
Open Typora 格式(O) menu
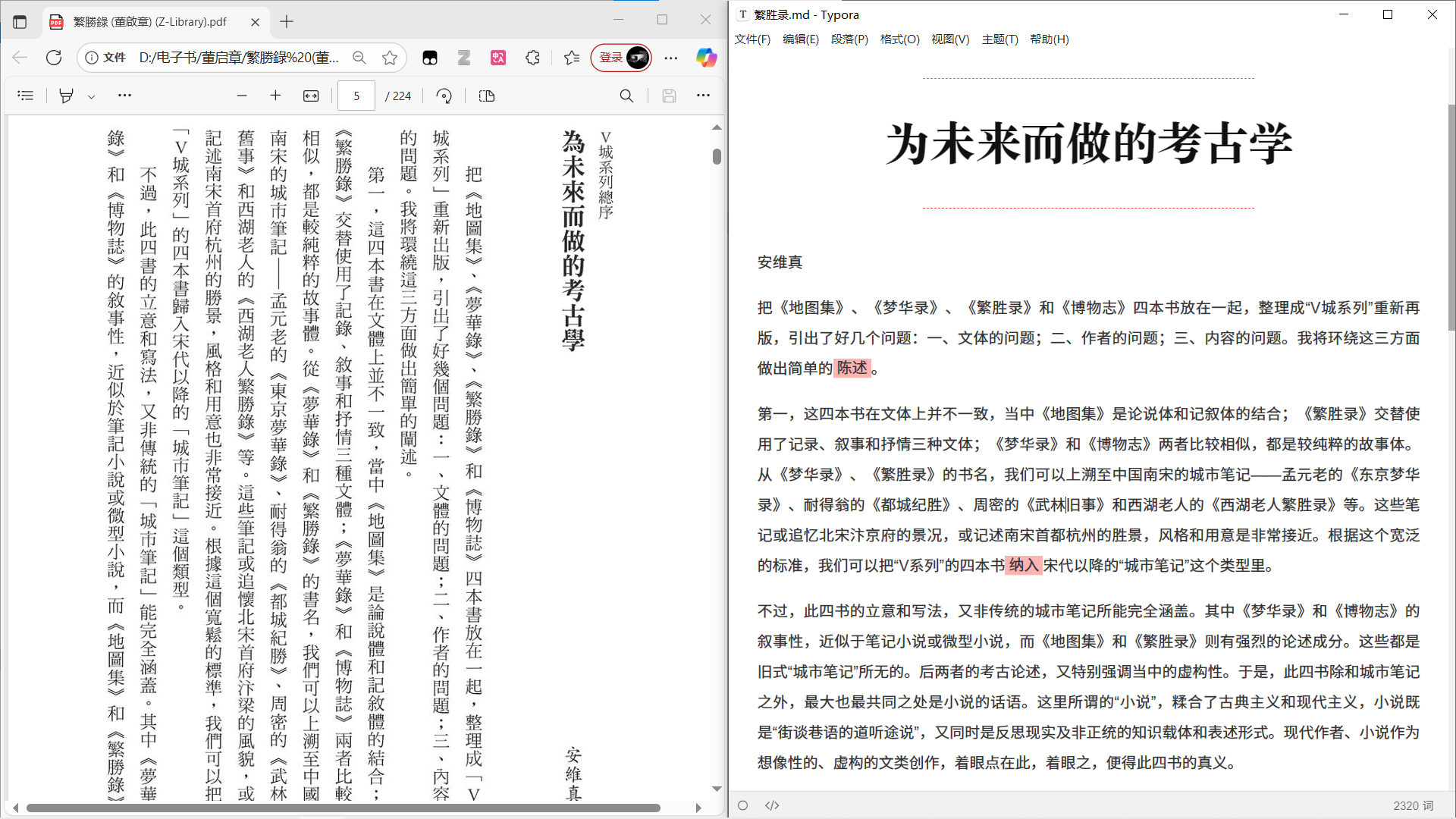pyautogui.click(x=899, y=39)
